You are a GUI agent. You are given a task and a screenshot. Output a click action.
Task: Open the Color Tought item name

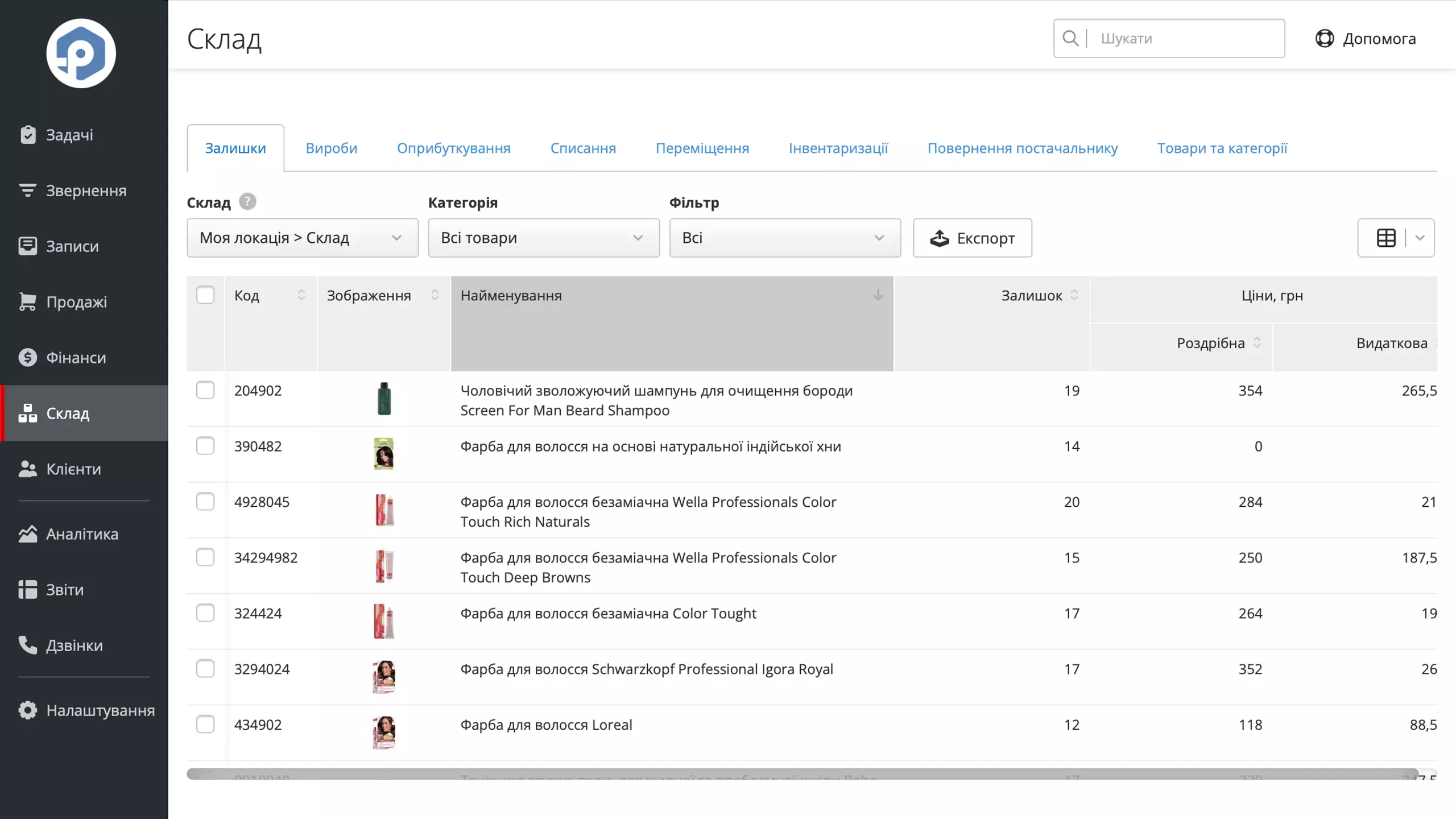(x=608, y=613)
